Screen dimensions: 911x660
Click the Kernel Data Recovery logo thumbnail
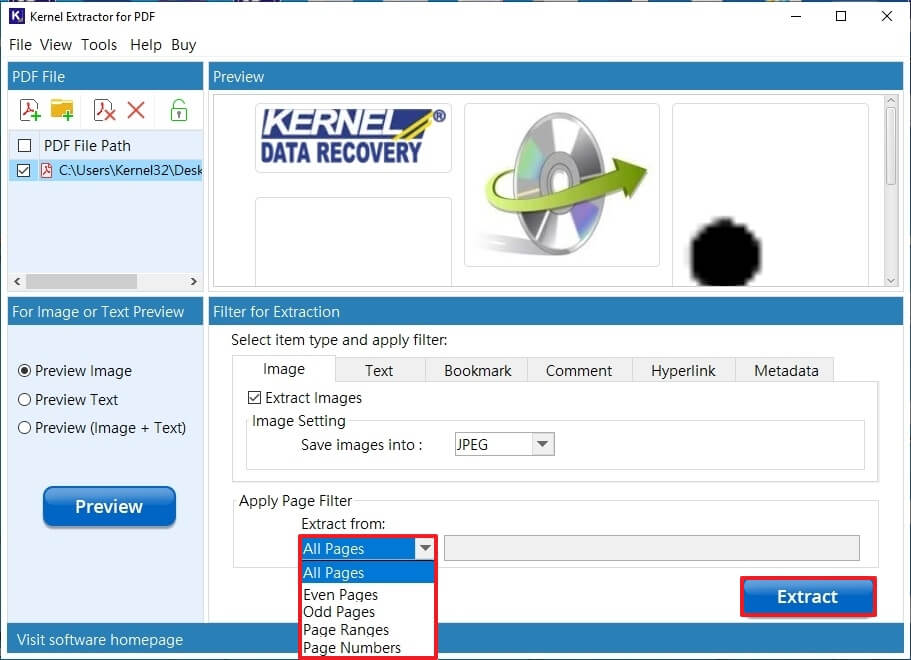point(353,138)
